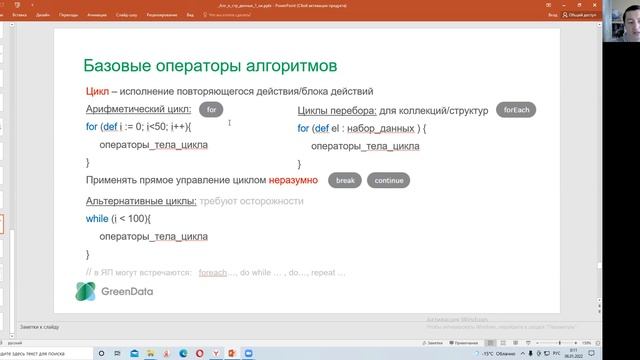Click the GreenData logo on slide
640x360 pixels.
114,291
